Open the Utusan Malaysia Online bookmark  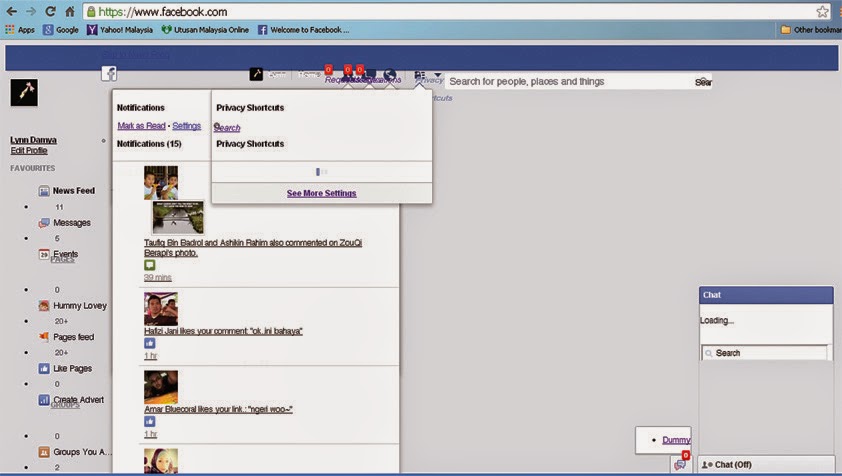pyautogui.click(x=205, y=30)
